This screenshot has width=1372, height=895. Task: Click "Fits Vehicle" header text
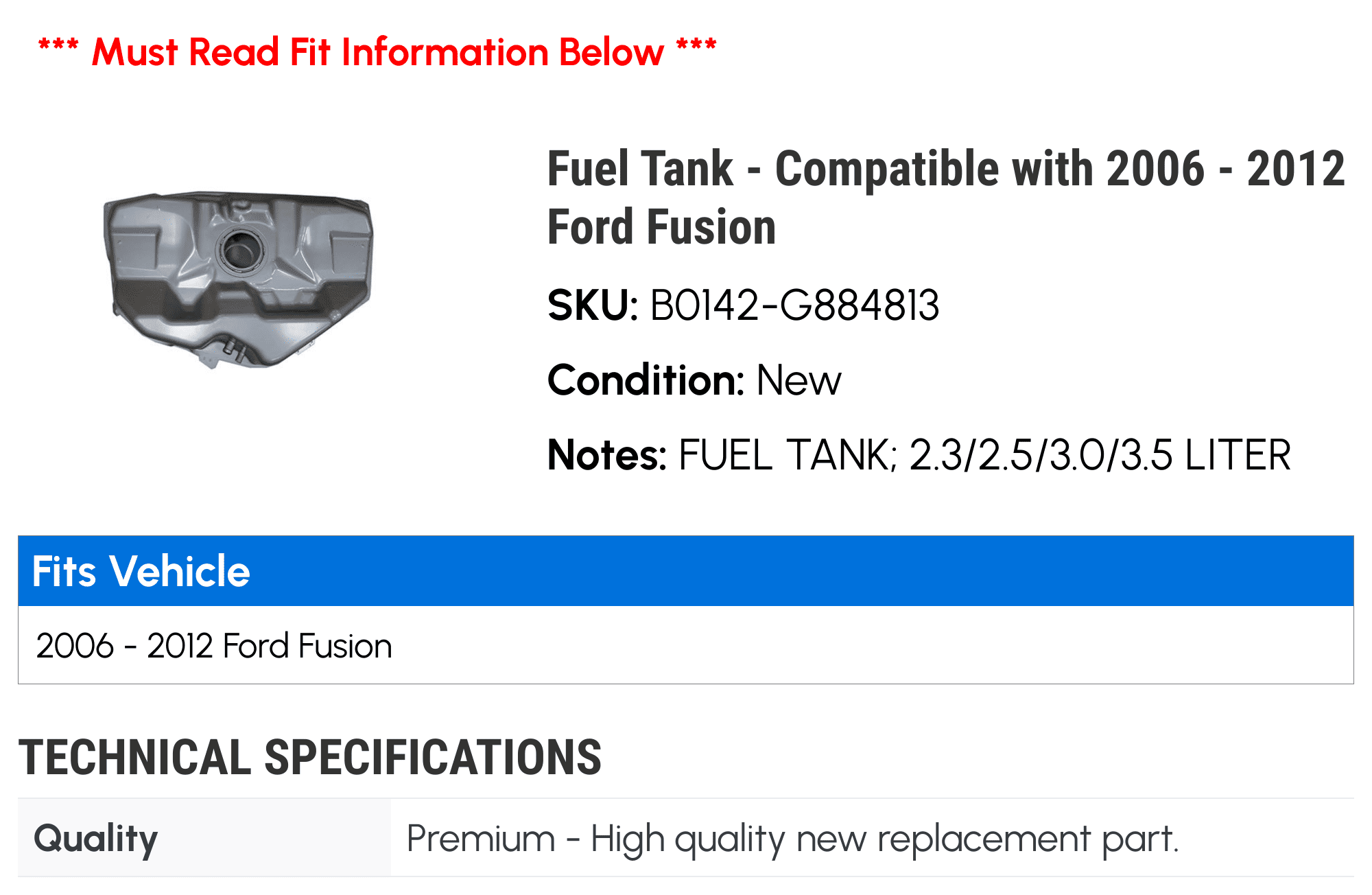pos(141,571)
